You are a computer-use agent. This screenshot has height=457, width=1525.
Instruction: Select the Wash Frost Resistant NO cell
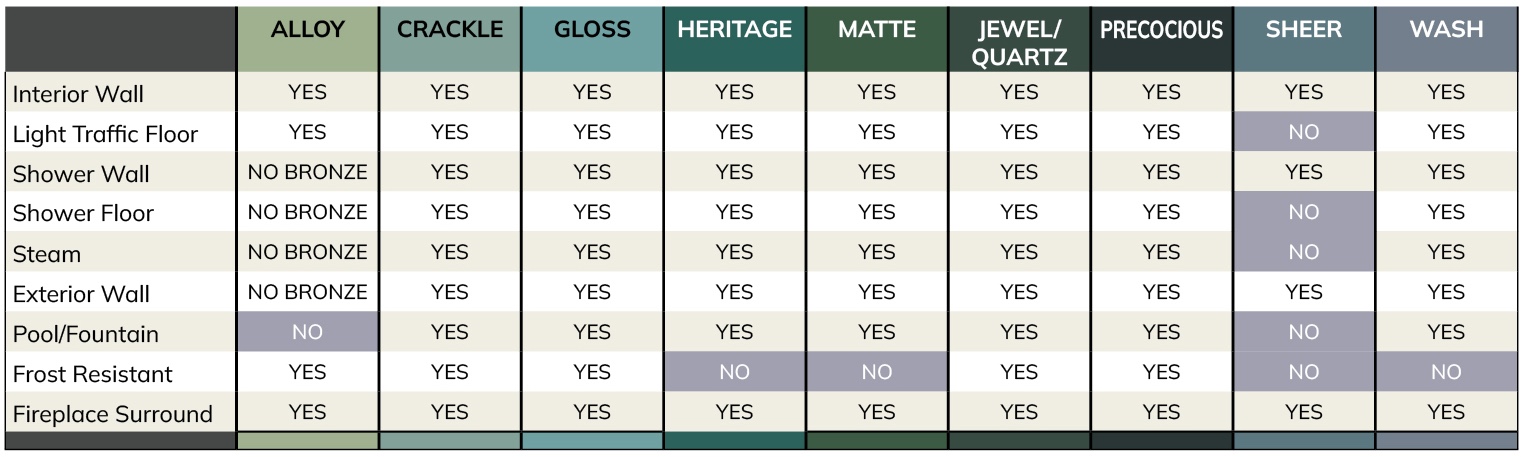pos(1446,372)
